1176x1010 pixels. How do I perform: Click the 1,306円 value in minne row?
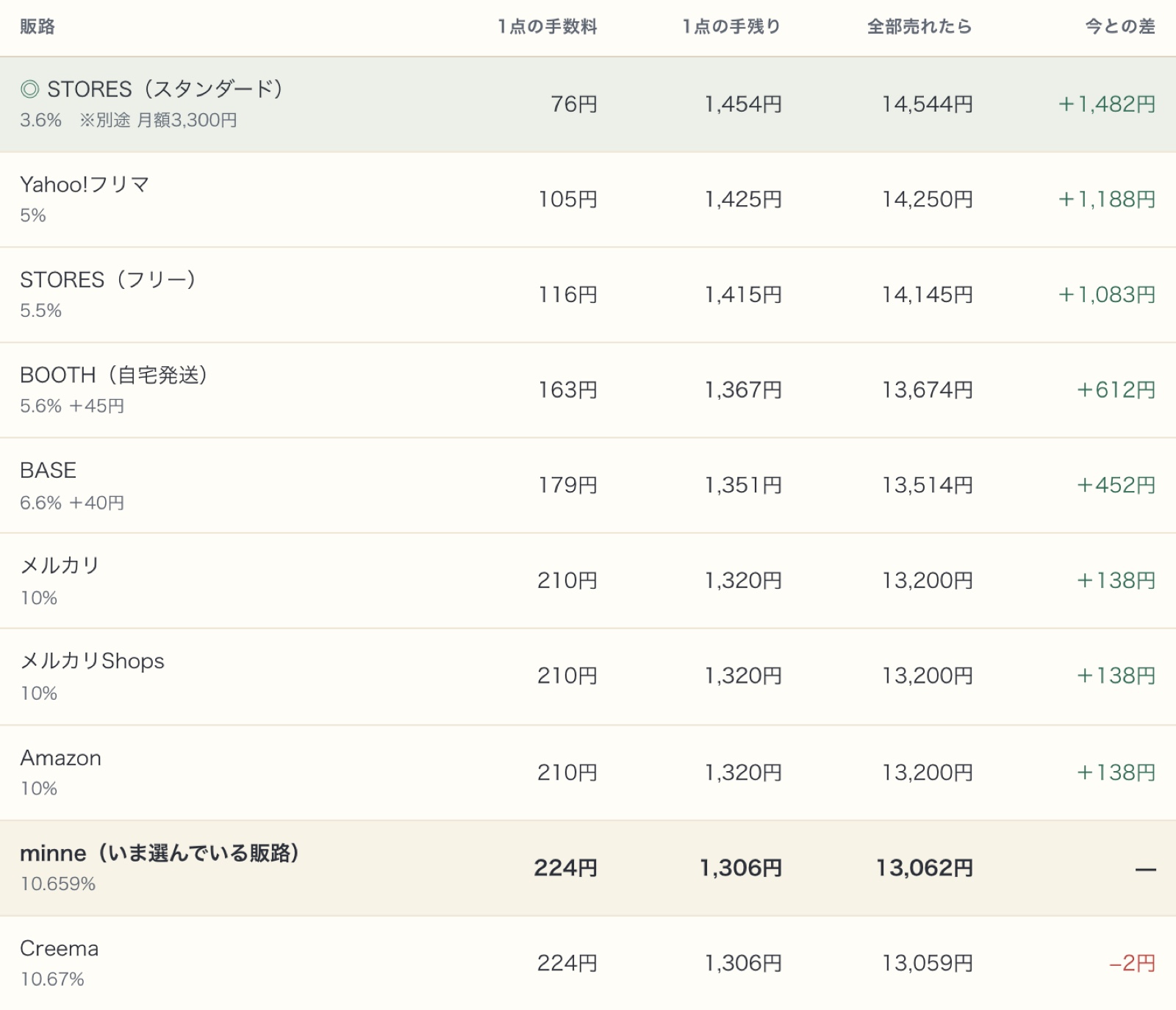pyautogui.click(x=741, y=868)
